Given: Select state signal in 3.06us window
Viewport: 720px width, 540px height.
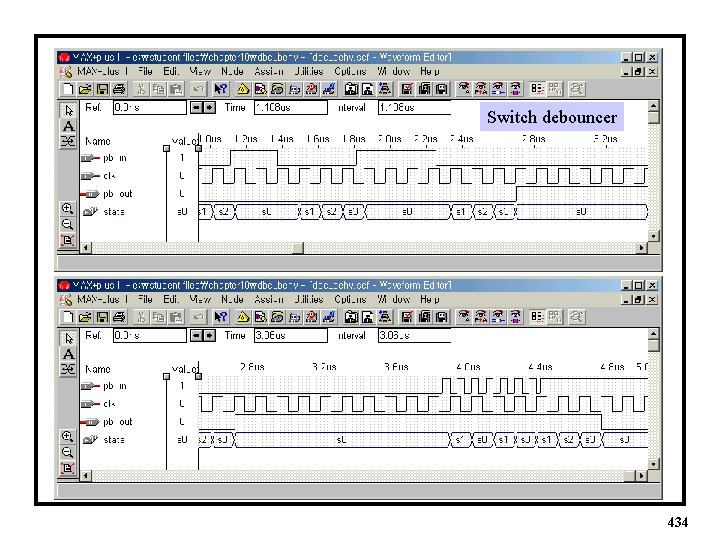Looking at the screenshot, I should (x=103, y=439).
